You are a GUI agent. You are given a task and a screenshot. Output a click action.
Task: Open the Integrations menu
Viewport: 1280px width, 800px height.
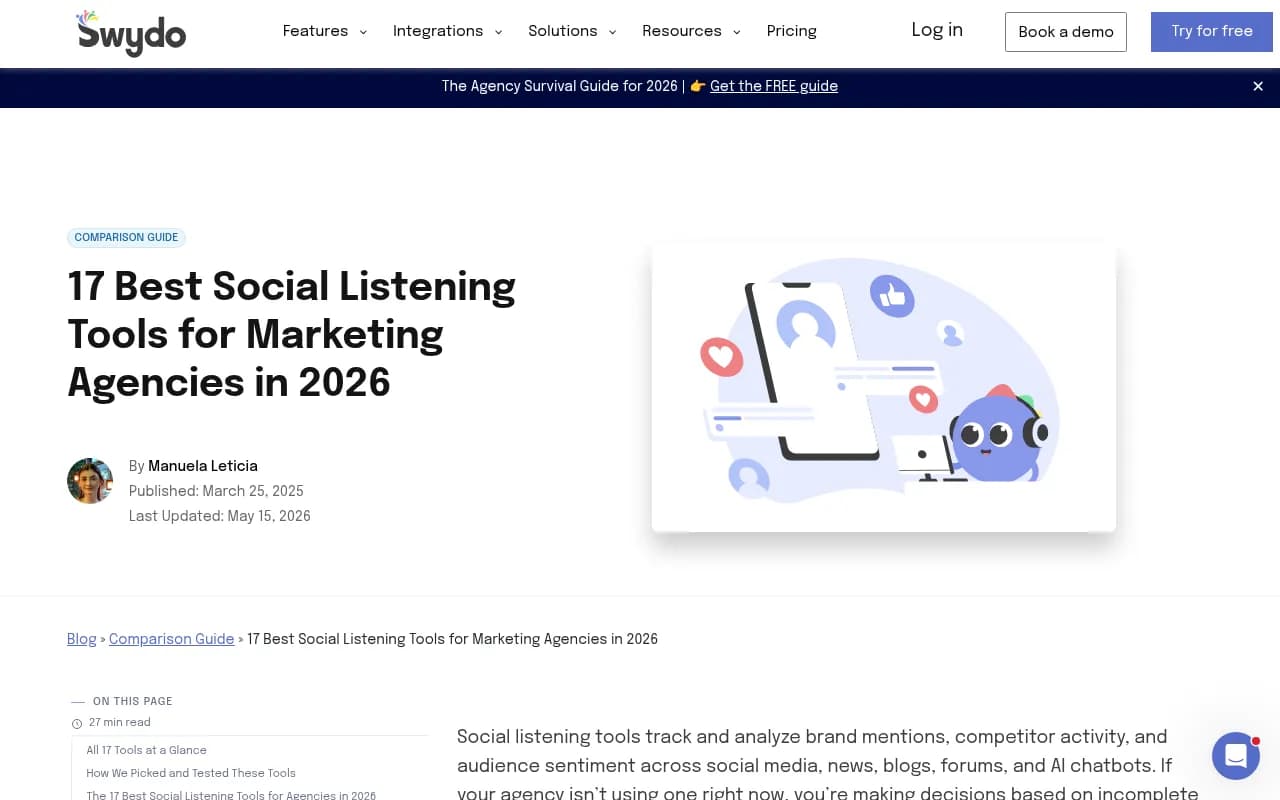[x=438, y=31]
